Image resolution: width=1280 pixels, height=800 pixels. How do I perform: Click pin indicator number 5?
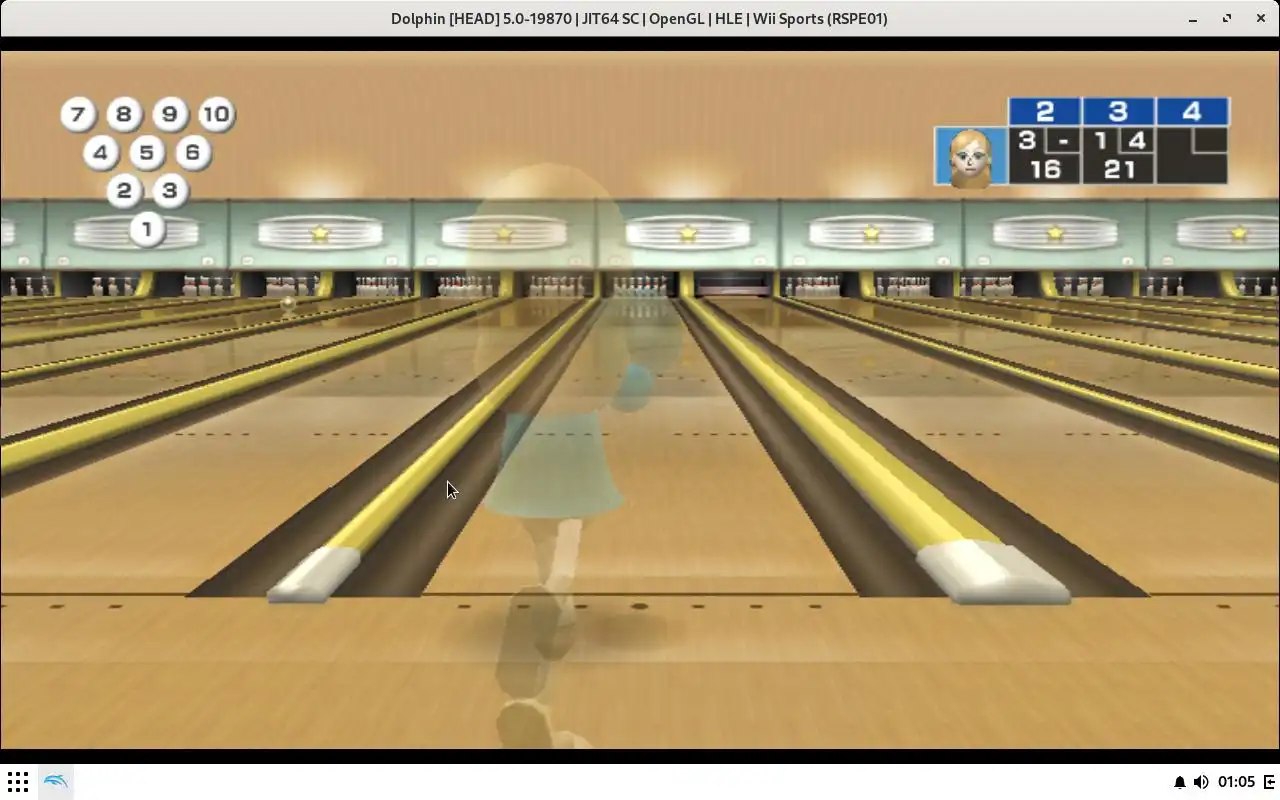(146, 153)
